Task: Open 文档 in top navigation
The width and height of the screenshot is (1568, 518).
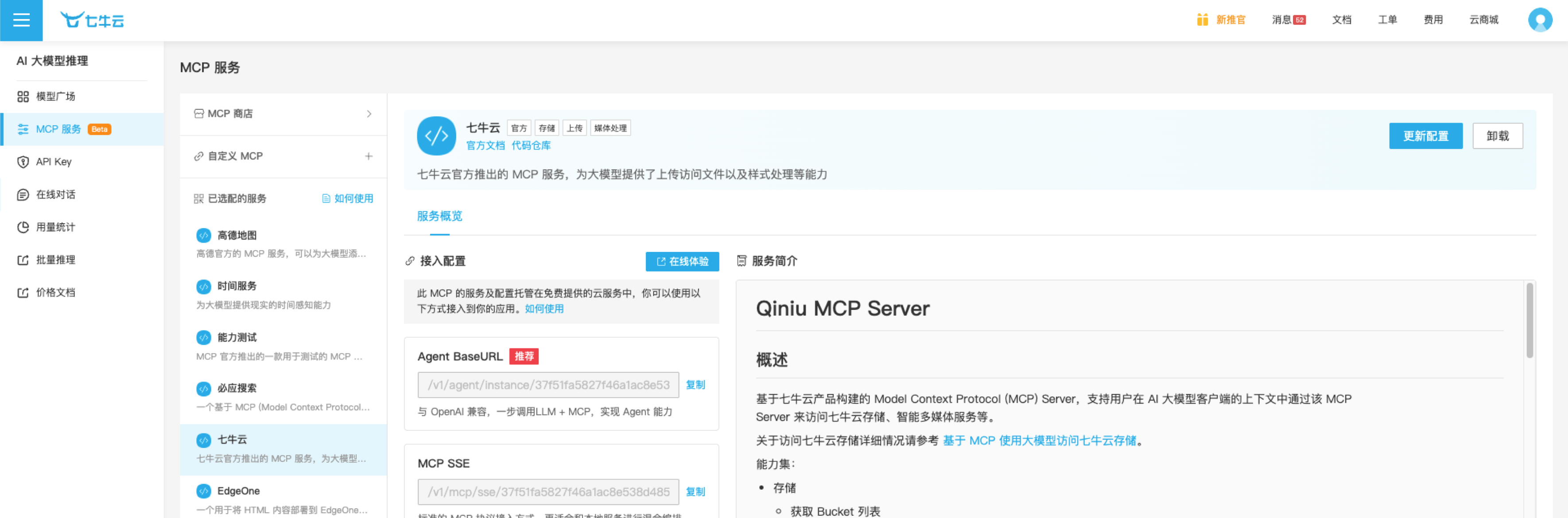Action: (x=1342, y=19)
